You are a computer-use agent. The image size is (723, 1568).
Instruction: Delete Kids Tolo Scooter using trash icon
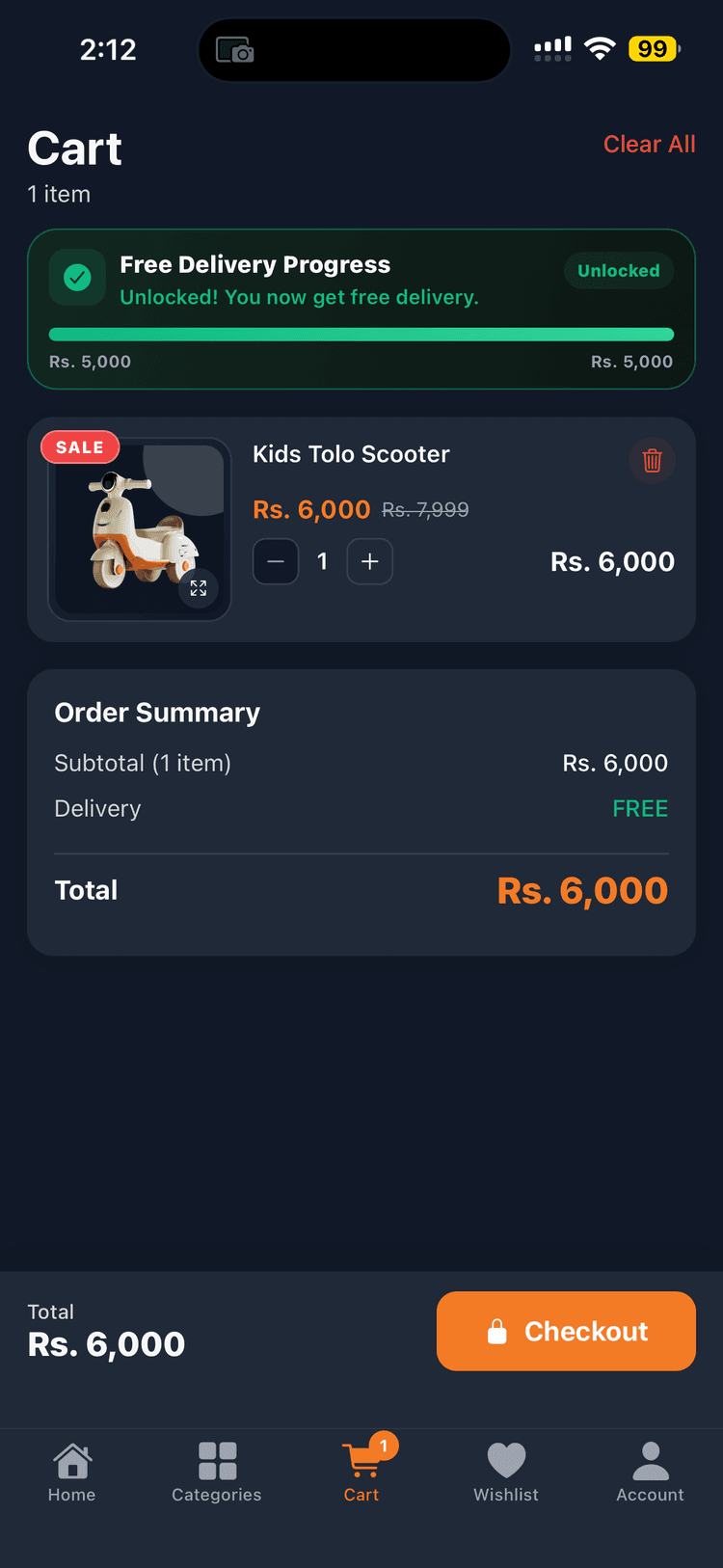pyautogui.click(x=652, y=460)
